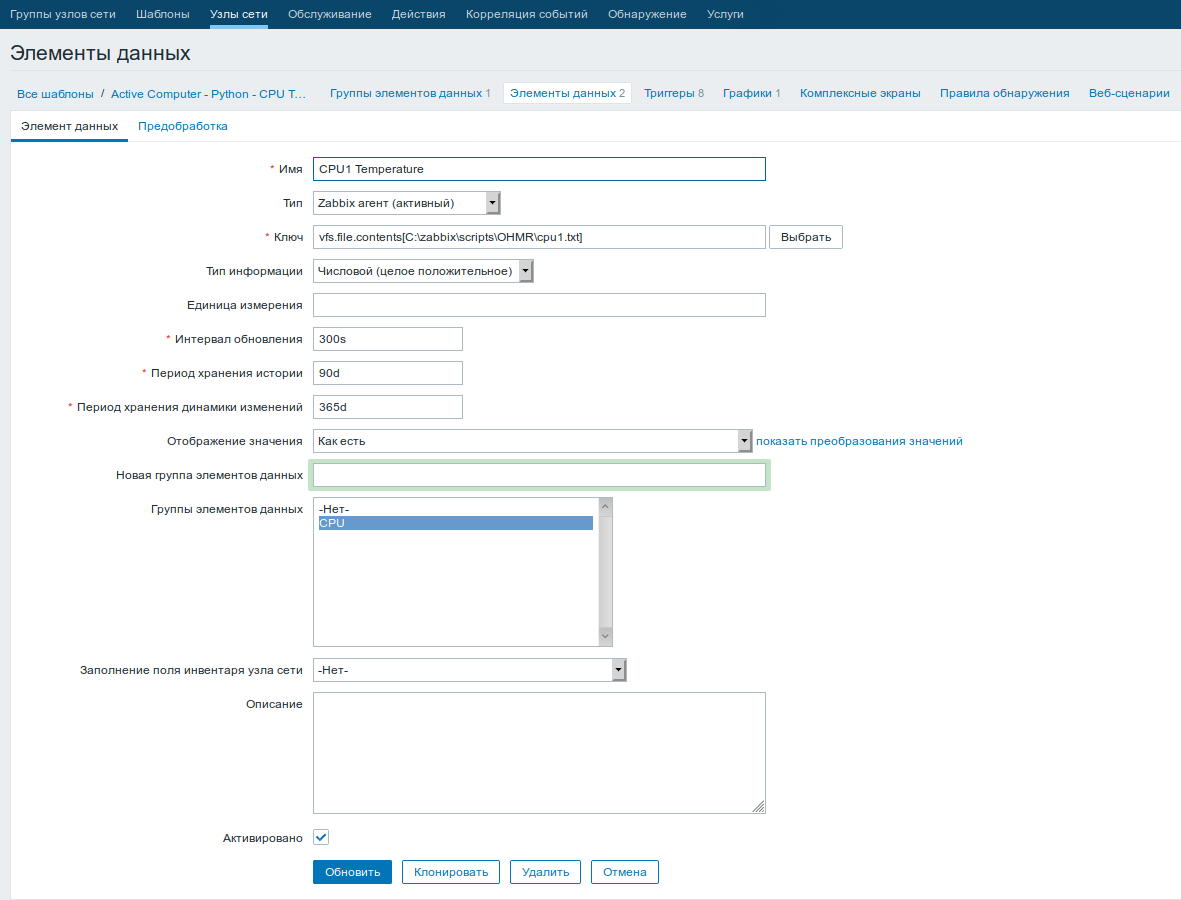The width and height of the screenshot is (1181, 900).
Task: Open Элементы данных 2 link
Action: 567,93
